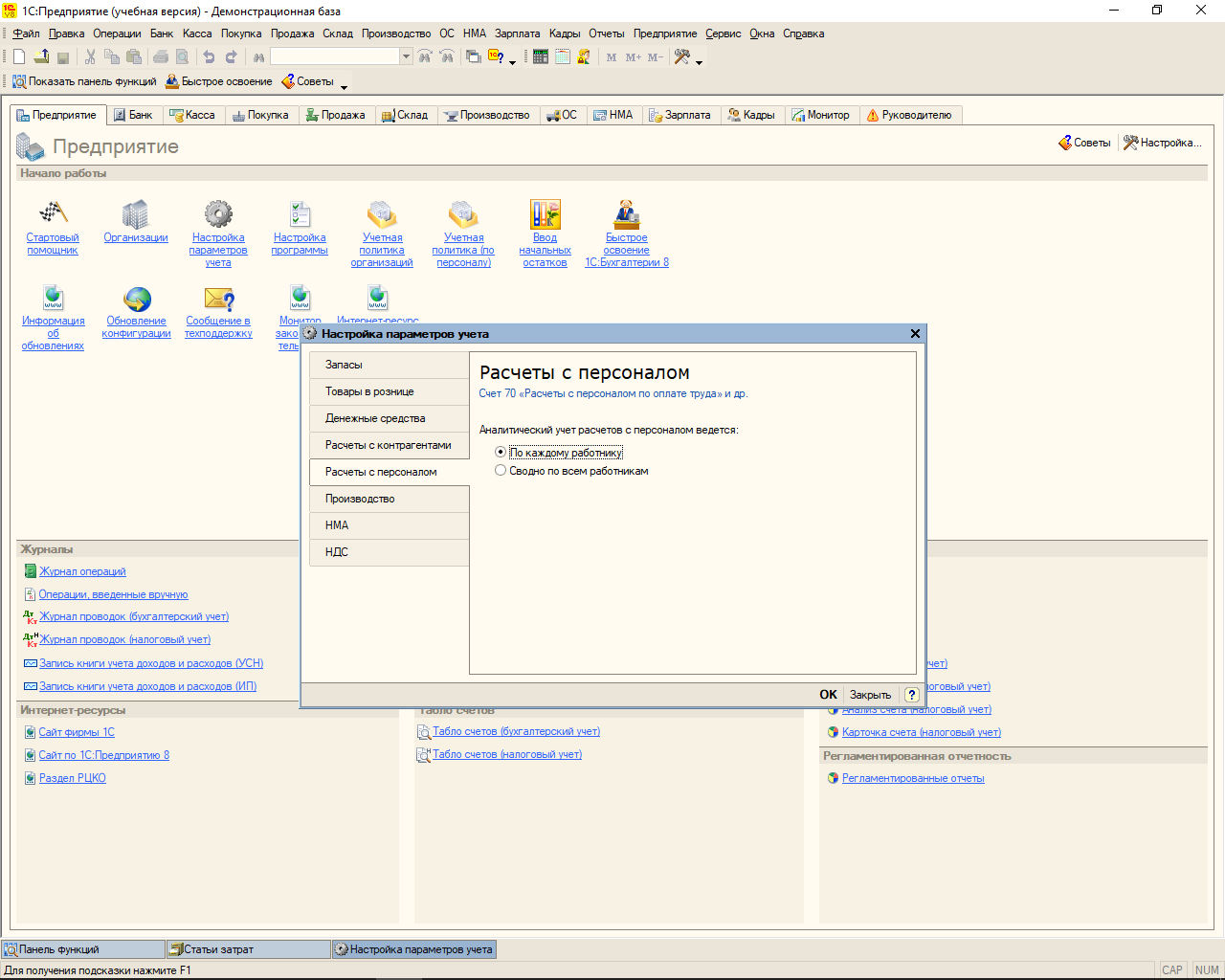
Task: Click the Настройка программы icon
Action: 300,213
